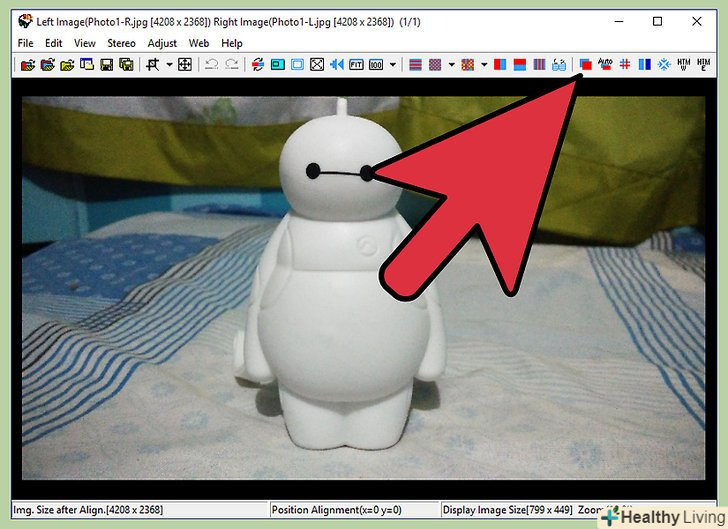Toggle the red-blue grid icon

tap(625, 64)
